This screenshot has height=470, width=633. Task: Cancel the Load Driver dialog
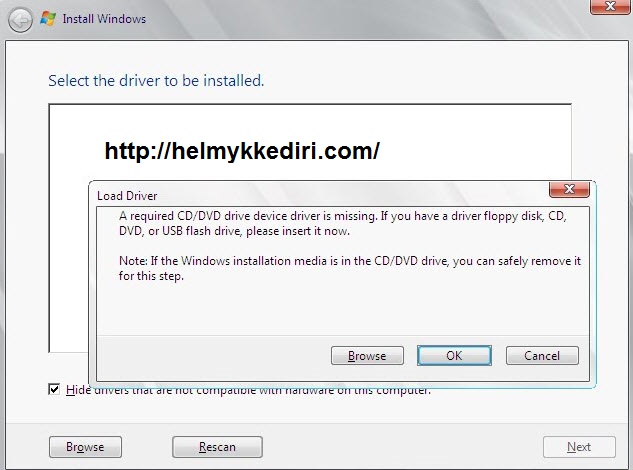pos(542,356)
